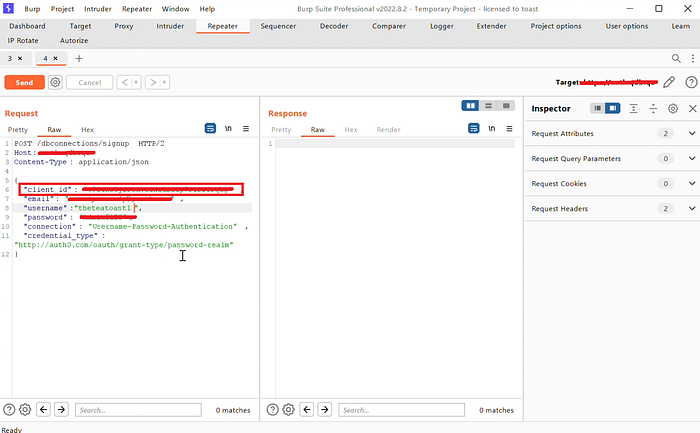Image resolution: width=700 pixels, height=433 pixels.
Task: Open the Window menu
Action: tap(175, 9)
